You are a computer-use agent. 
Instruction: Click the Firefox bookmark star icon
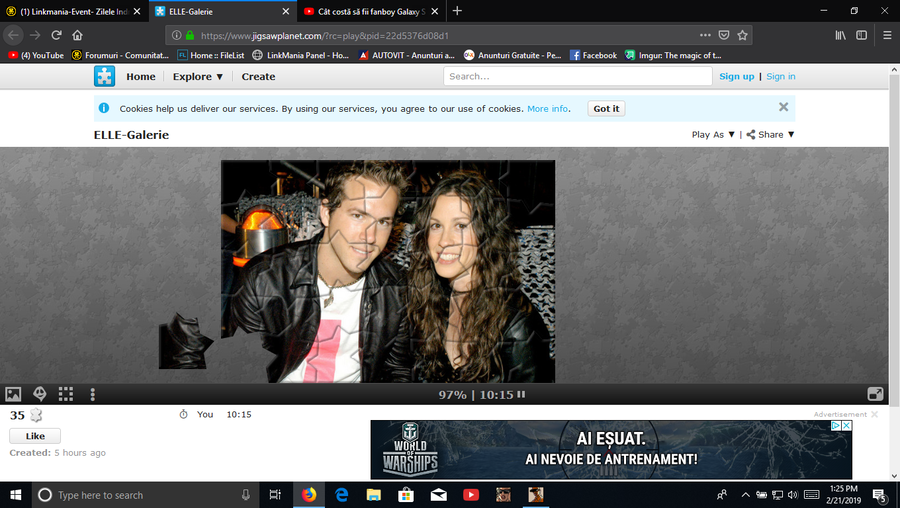742,35
